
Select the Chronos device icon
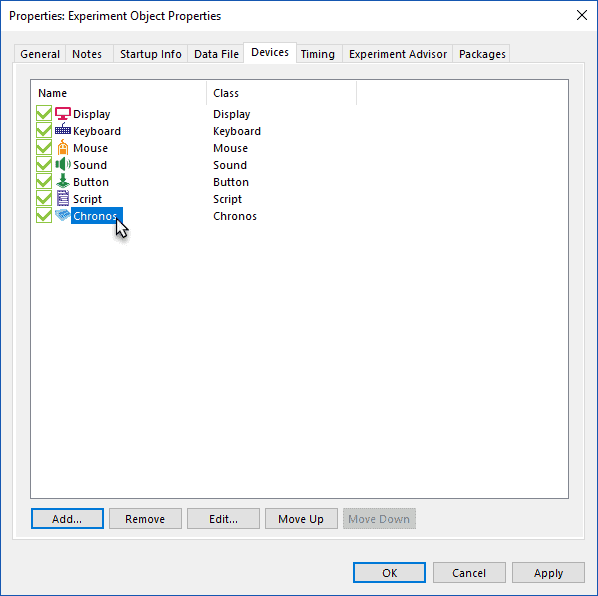coord(63,215)
